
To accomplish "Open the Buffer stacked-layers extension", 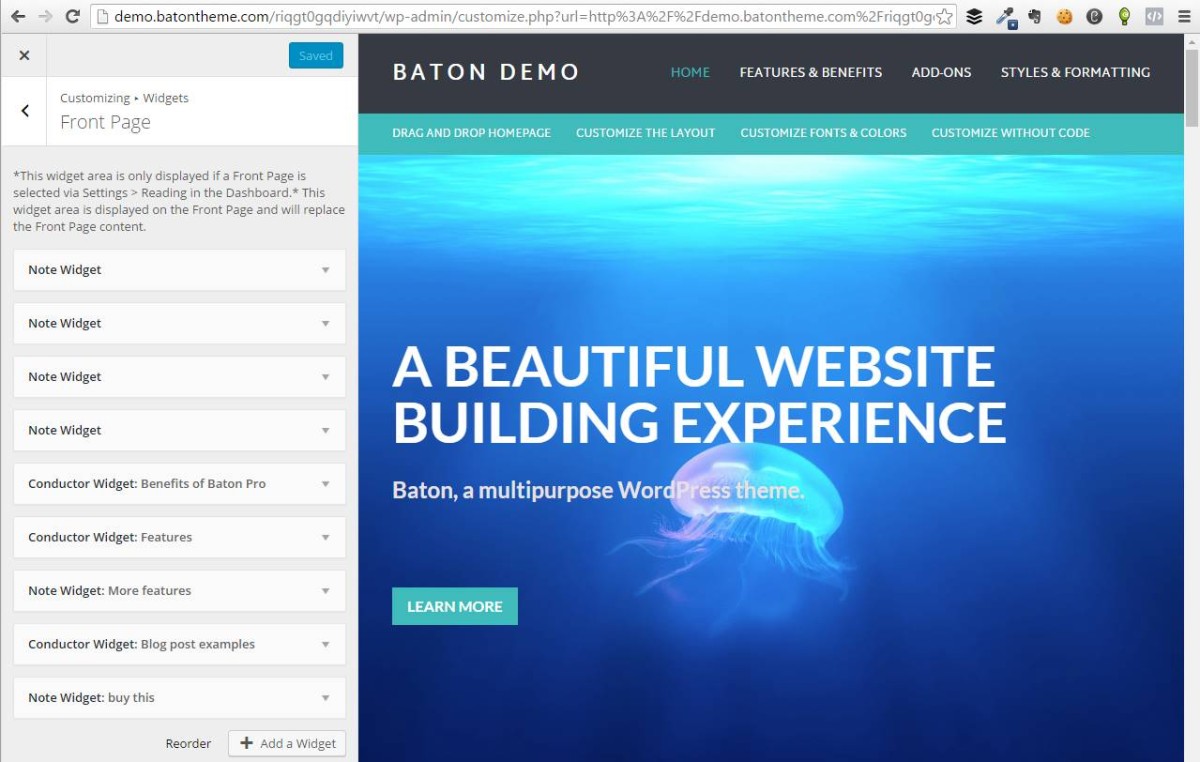I will (974, 16).
